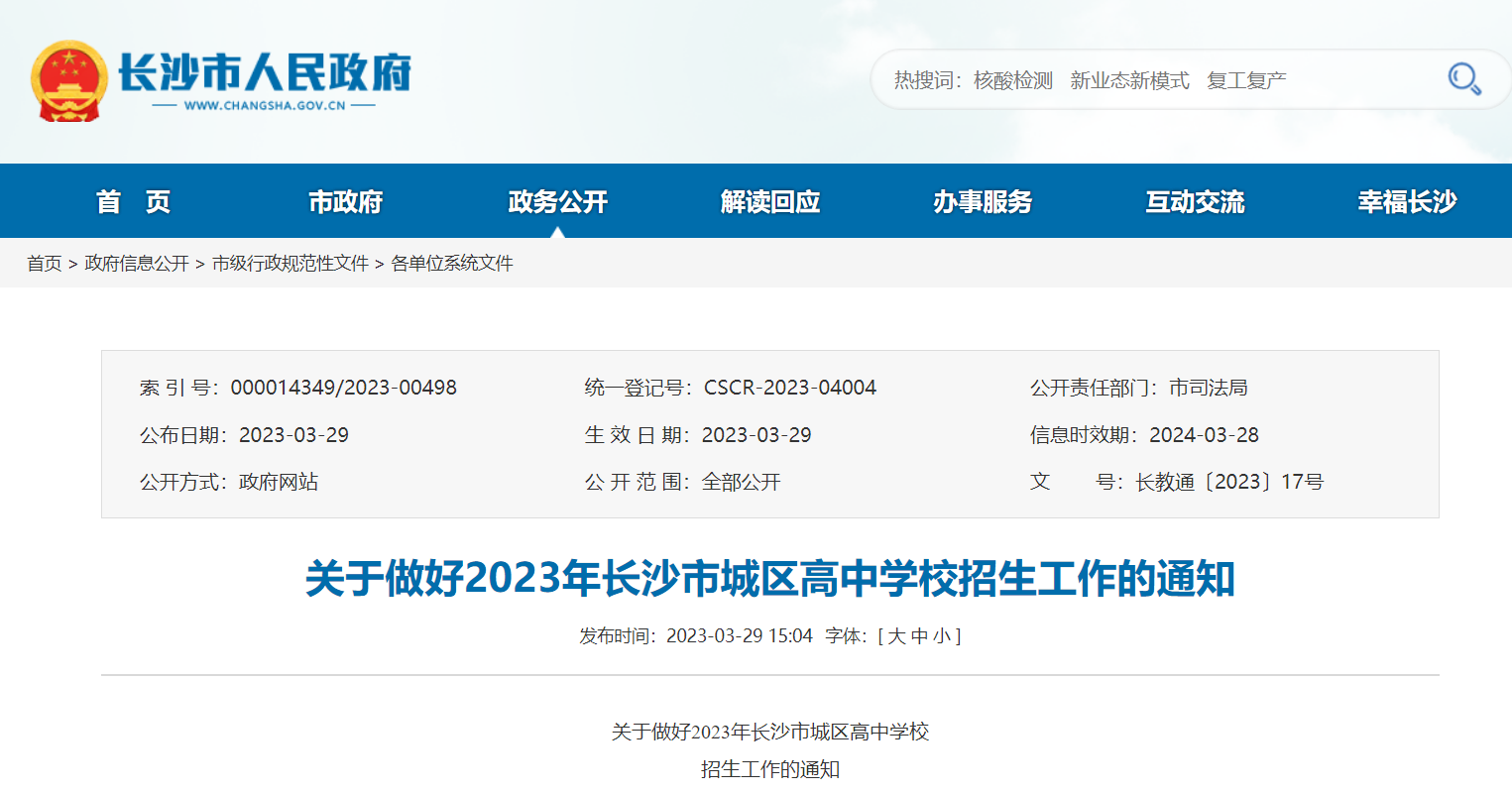Open the 政府信息公开 breadcrumb link

click(x=137, y=264)
